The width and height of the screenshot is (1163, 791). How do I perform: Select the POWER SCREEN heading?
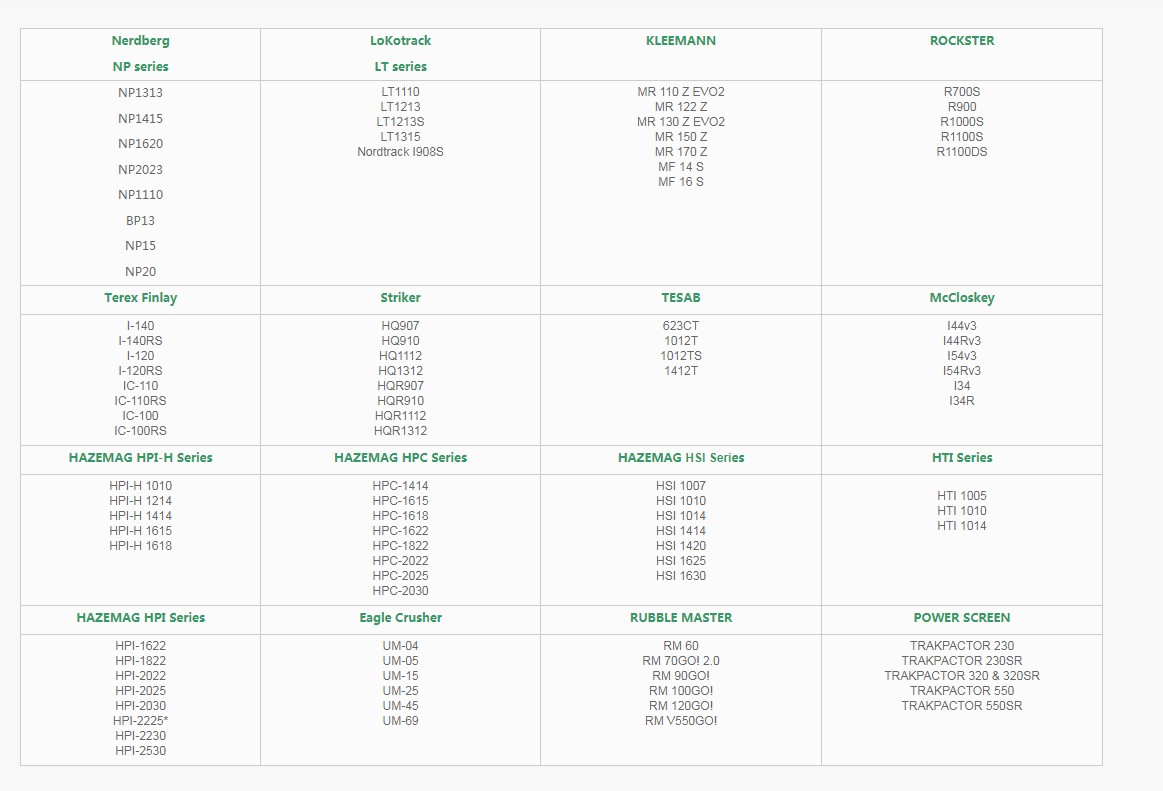tap(962, 617)
